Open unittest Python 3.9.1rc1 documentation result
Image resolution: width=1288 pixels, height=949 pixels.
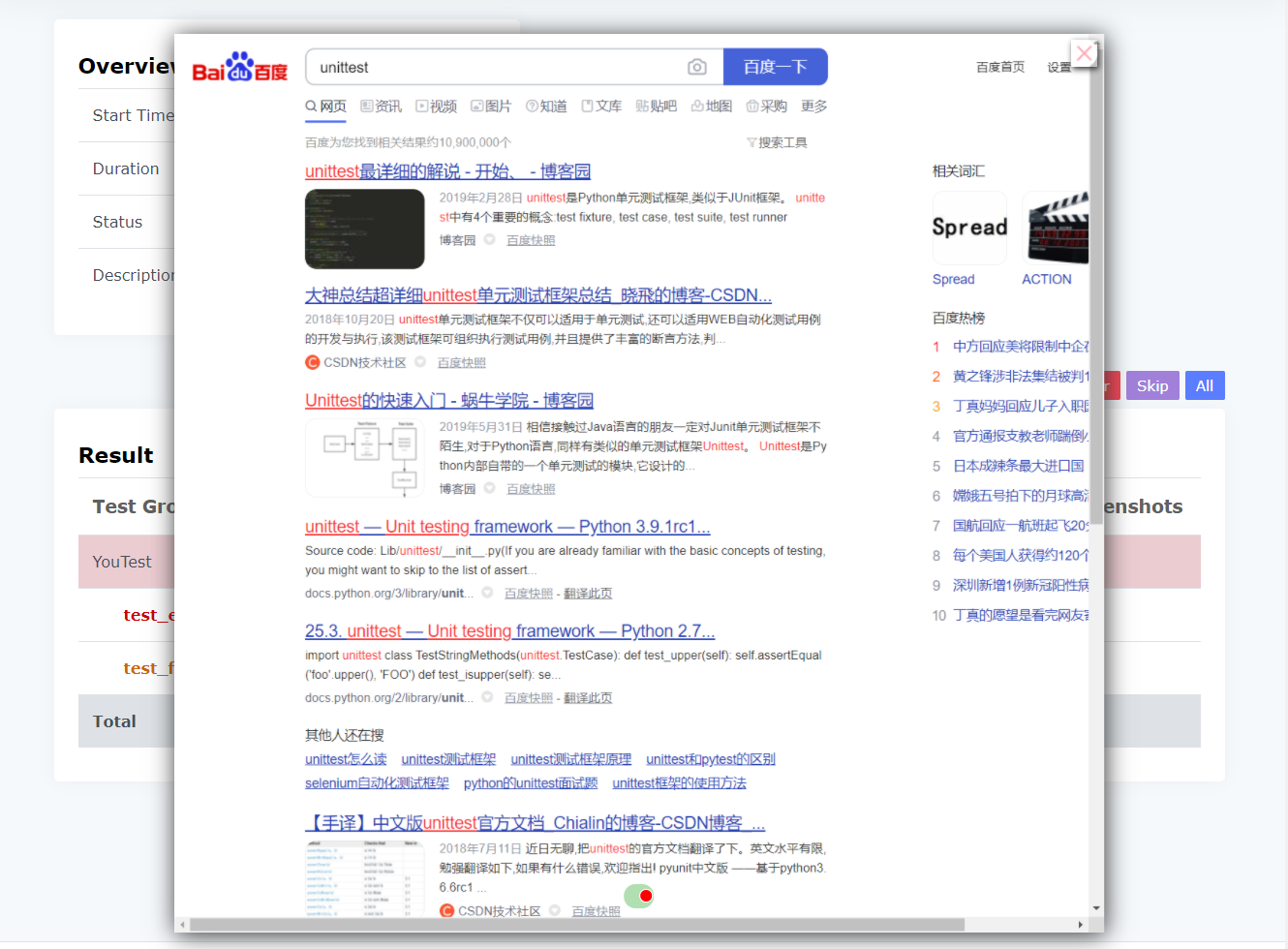(x=507, y=527)
